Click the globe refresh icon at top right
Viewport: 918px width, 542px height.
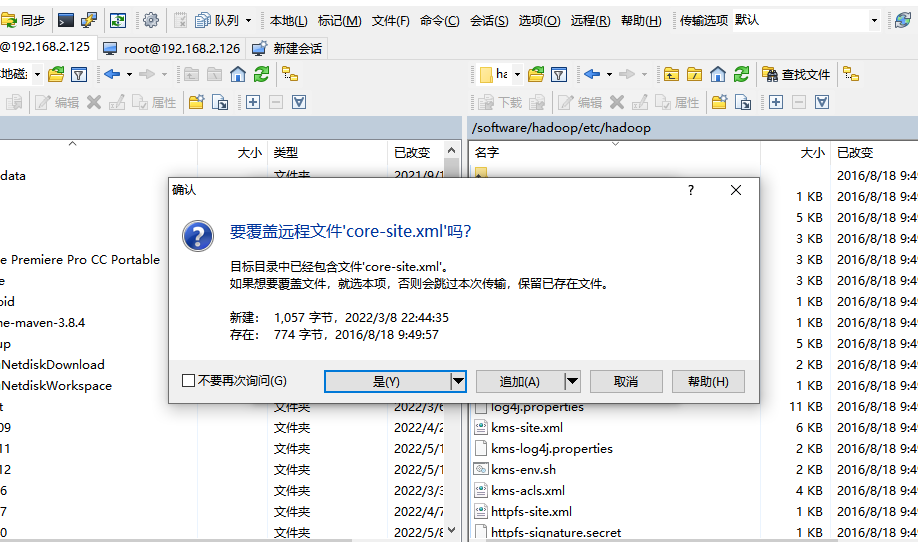point(902,20)
